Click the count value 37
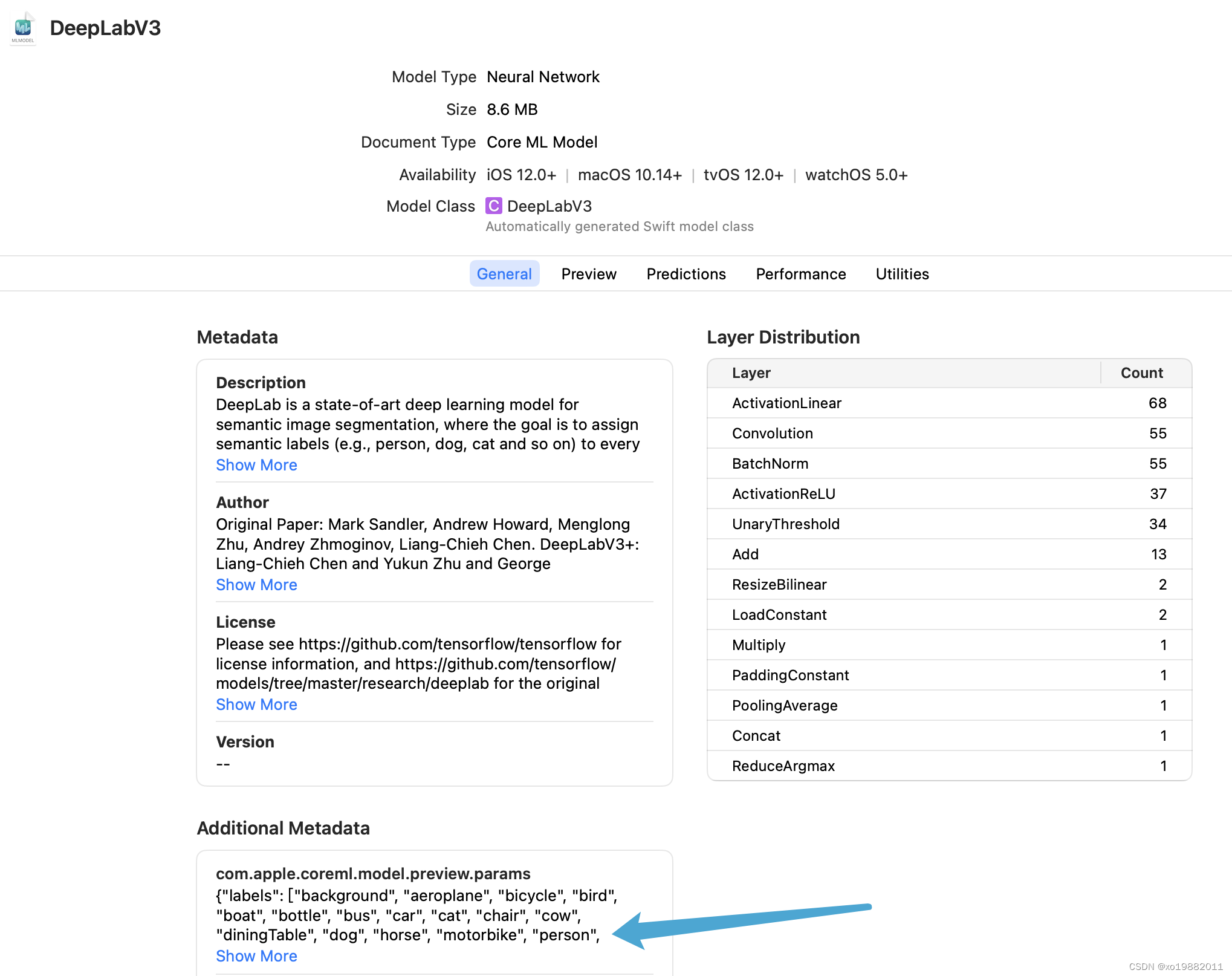This screenshot has width=1232, height=976. click(x=1158, y=494)
